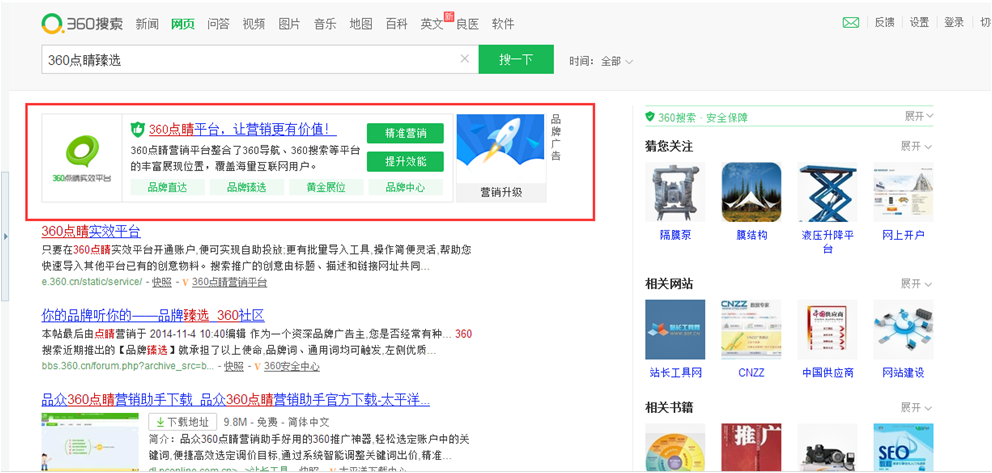
Task: Open the 360点睛平台，让营销更有价值 ad title
Action: coord(242,130)
